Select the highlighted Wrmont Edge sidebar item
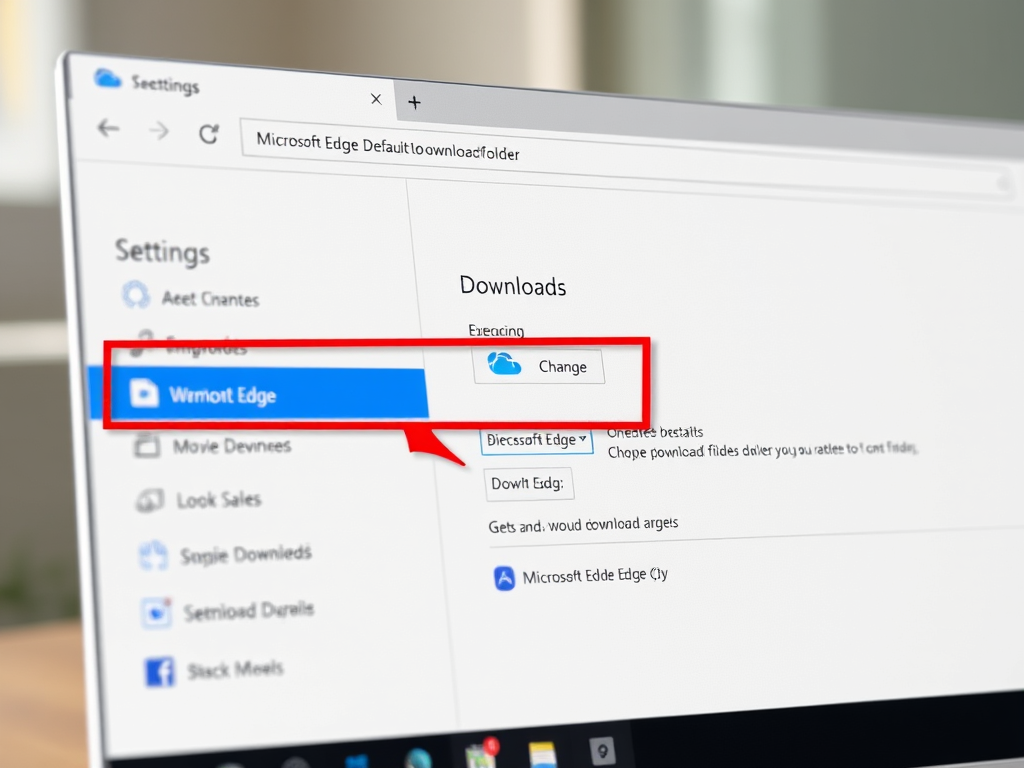 coord(258,393)
